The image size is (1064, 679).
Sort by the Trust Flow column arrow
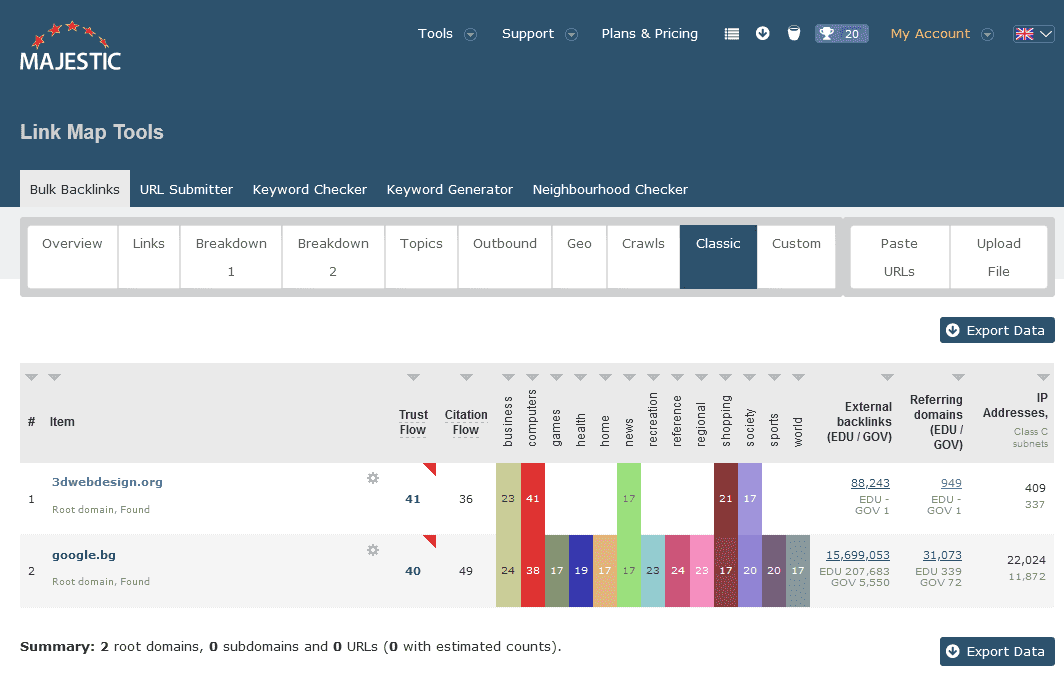(413, 377)
